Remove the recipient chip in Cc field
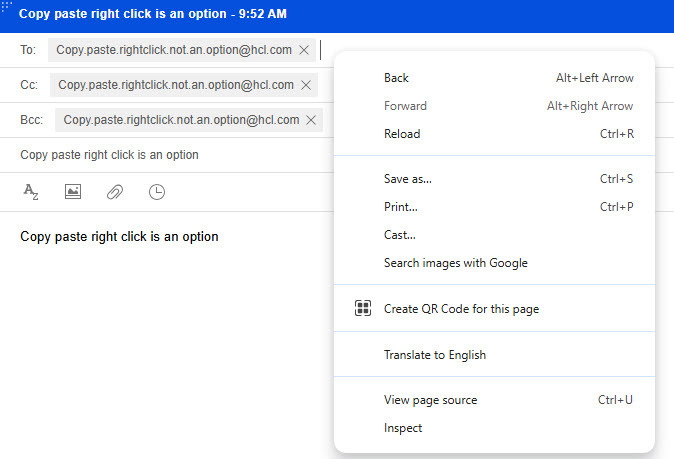Screen dimensions: 674x459 point(306,85)
